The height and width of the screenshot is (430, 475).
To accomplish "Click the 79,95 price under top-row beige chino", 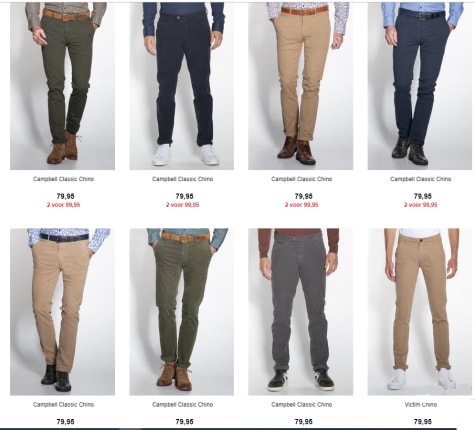I will [x=303, y=196].
